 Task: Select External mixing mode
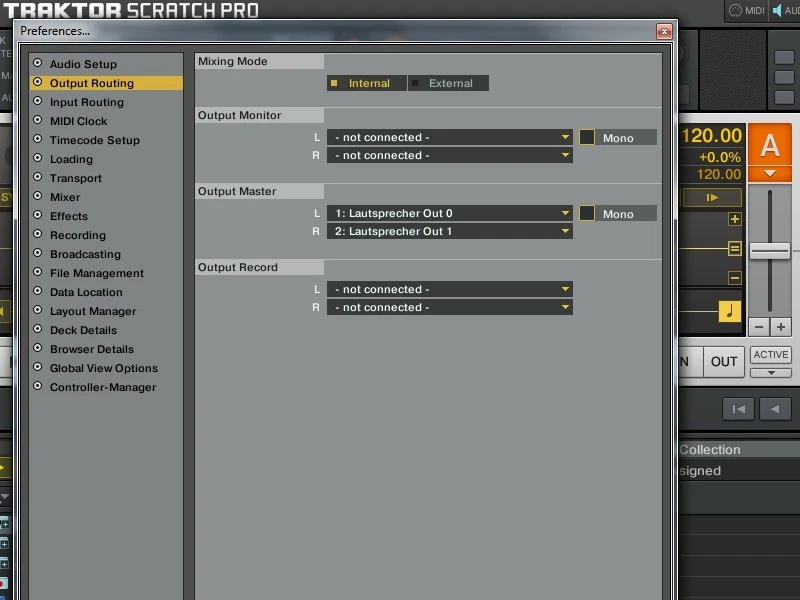click(x=448, y=83)
